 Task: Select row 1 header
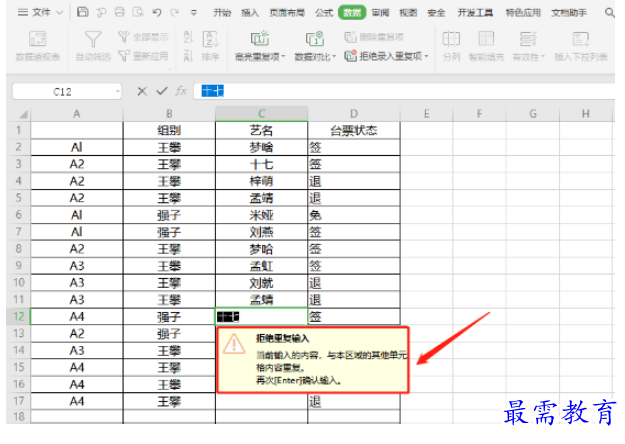click(x=19, y=130)
